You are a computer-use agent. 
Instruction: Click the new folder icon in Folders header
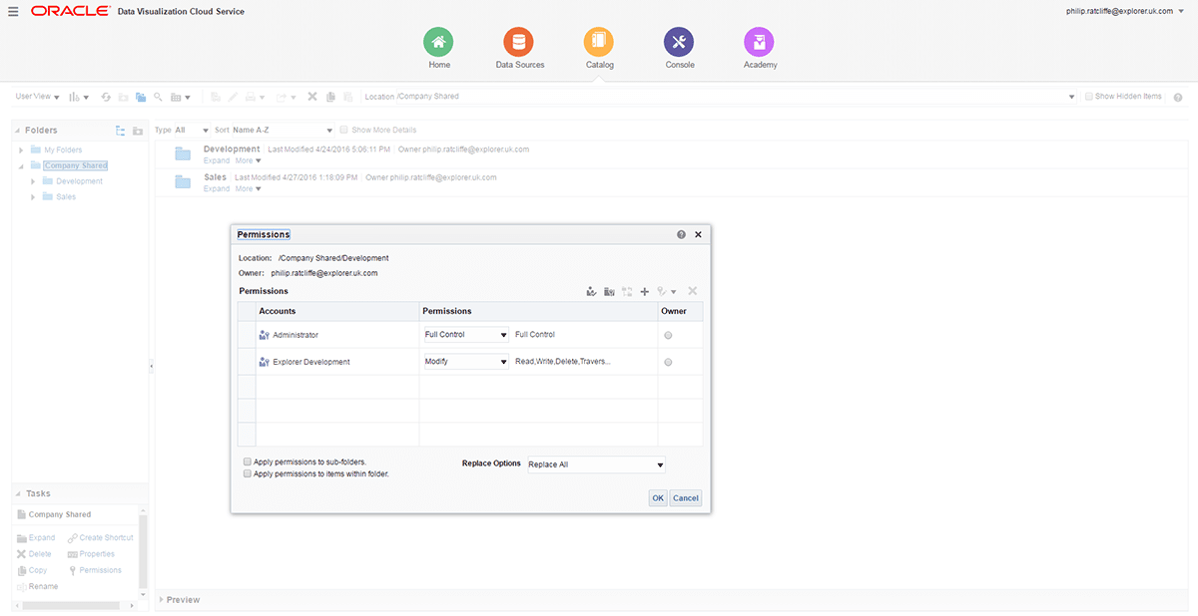(x=138, y=131)
